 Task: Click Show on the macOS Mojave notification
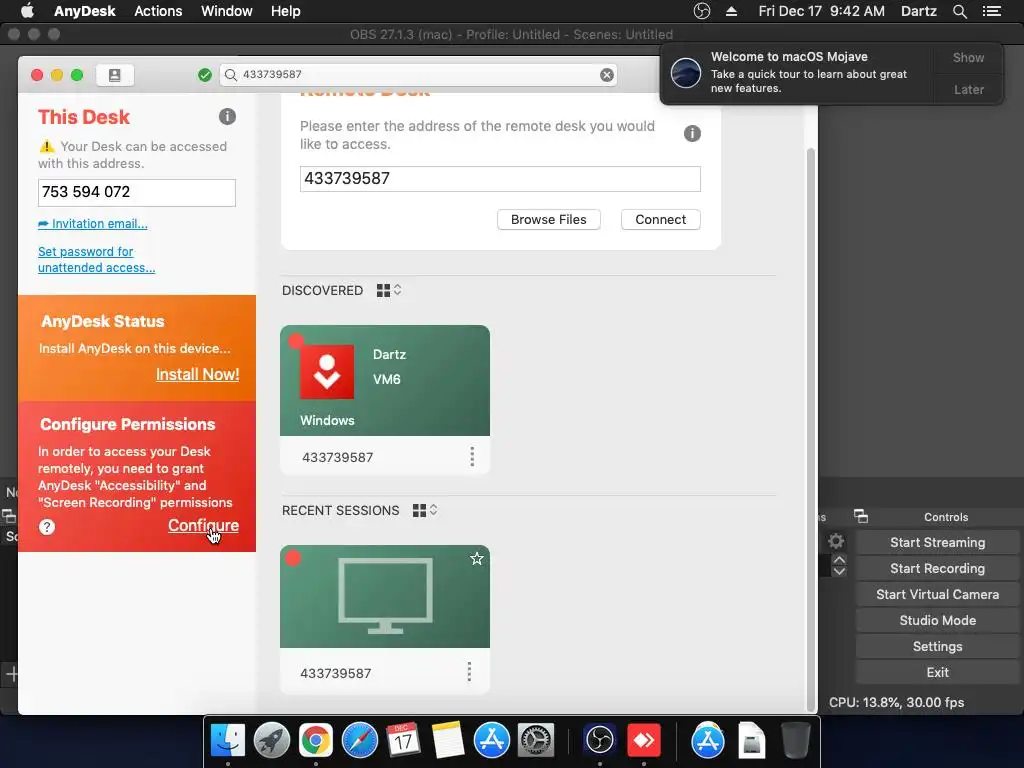[968, 58]
